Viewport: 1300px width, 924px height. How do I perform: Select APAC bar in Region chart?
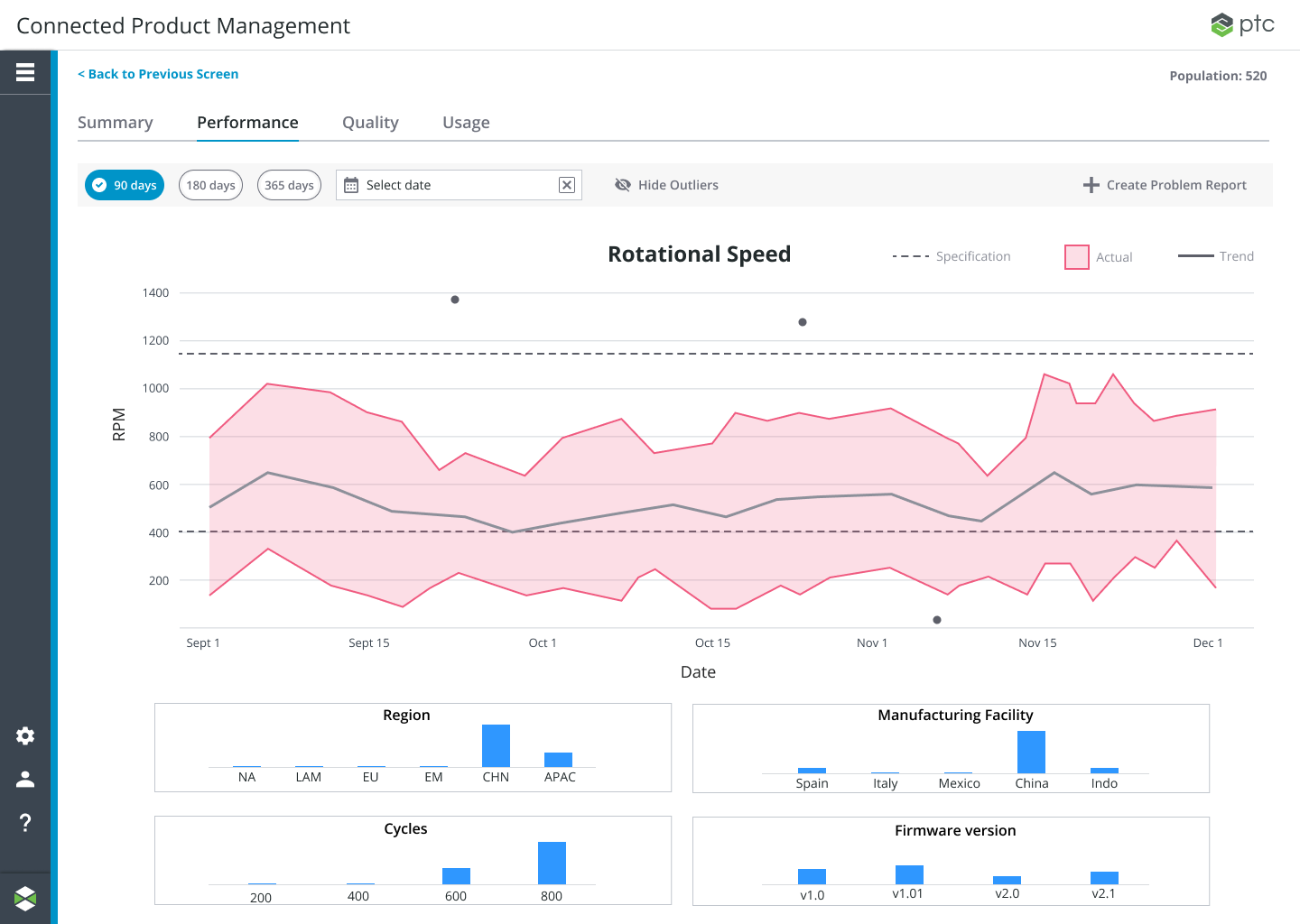(x=558, y=760)
